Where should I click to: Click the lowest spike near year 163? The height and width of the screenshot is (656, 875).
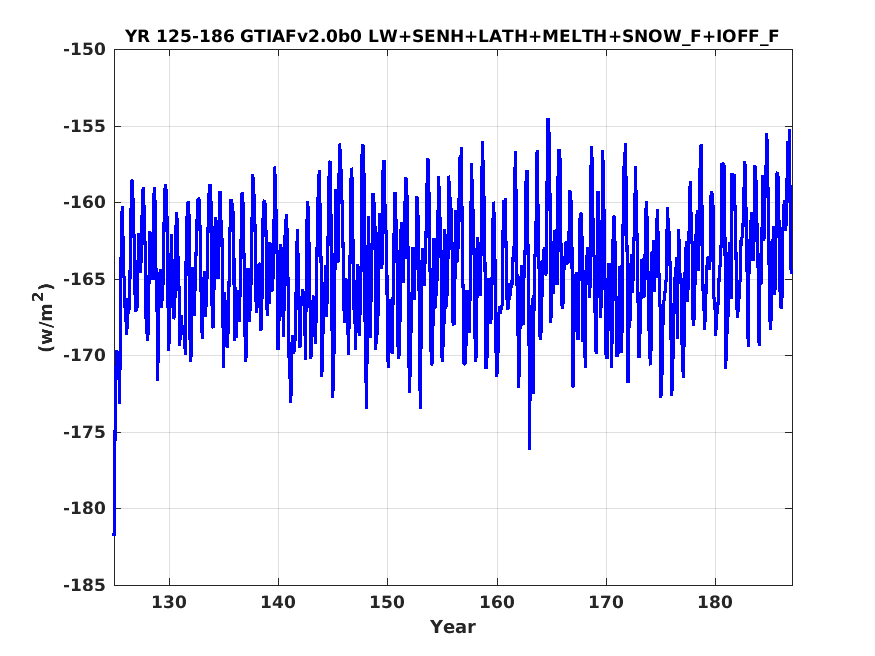pyautogui.click(x=529, y=448)
